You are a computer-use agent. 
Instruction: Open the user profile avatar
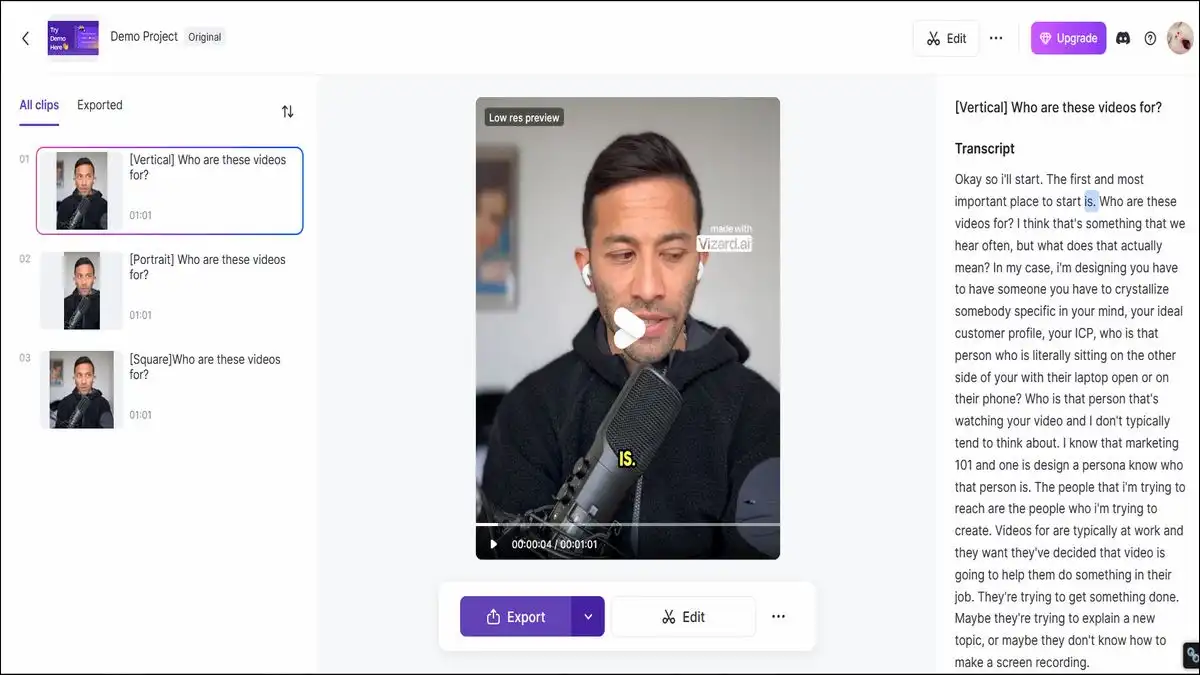pyautogui.click(x=1180, y=38)
